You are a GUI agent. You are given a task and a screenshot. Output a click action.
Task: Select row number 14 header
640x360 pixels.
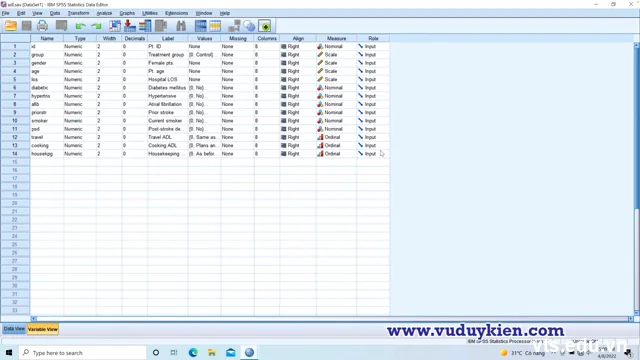point(15,154)
